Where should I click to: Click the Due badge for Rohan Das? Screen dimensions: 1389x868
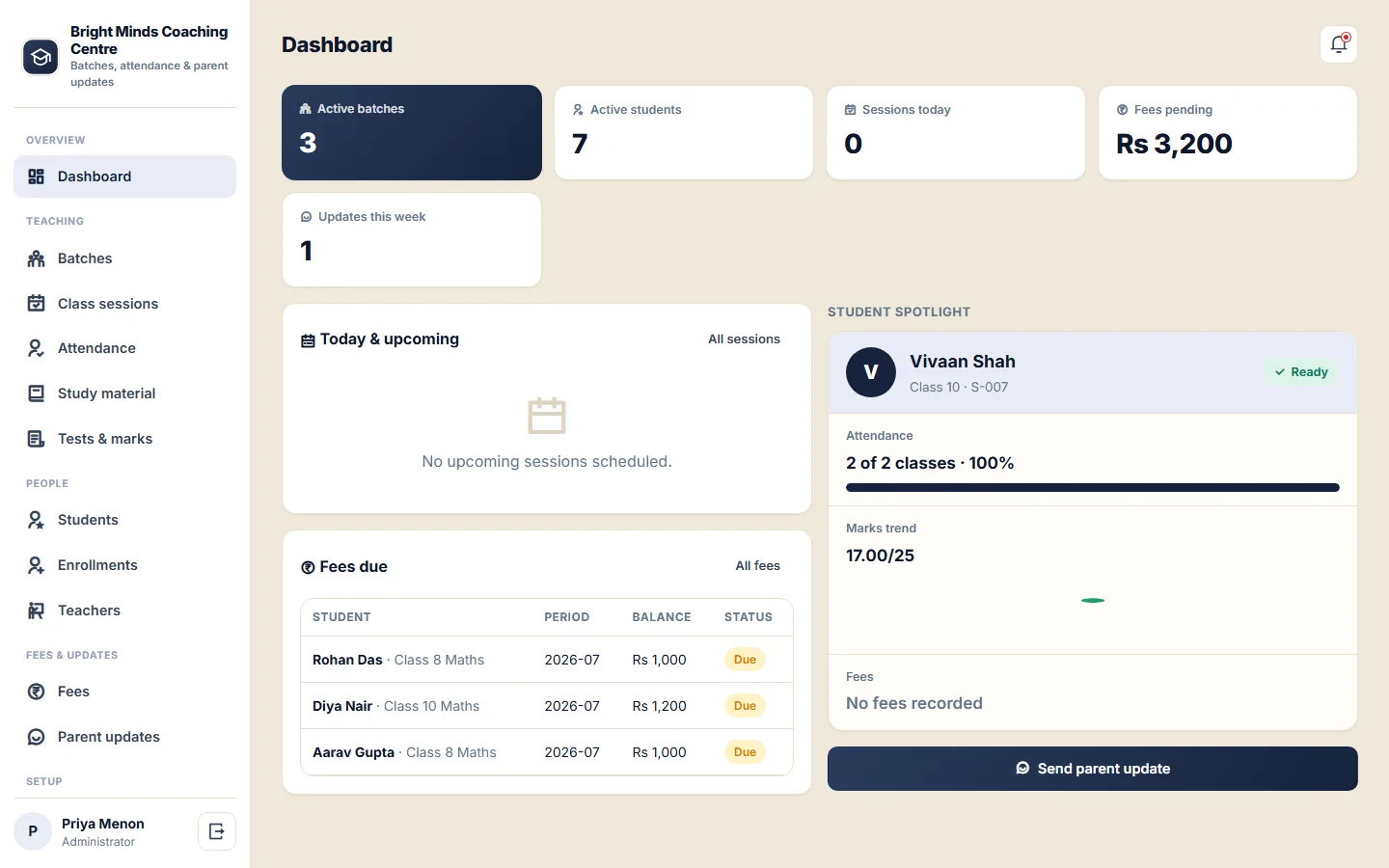(x=745, y=660)
